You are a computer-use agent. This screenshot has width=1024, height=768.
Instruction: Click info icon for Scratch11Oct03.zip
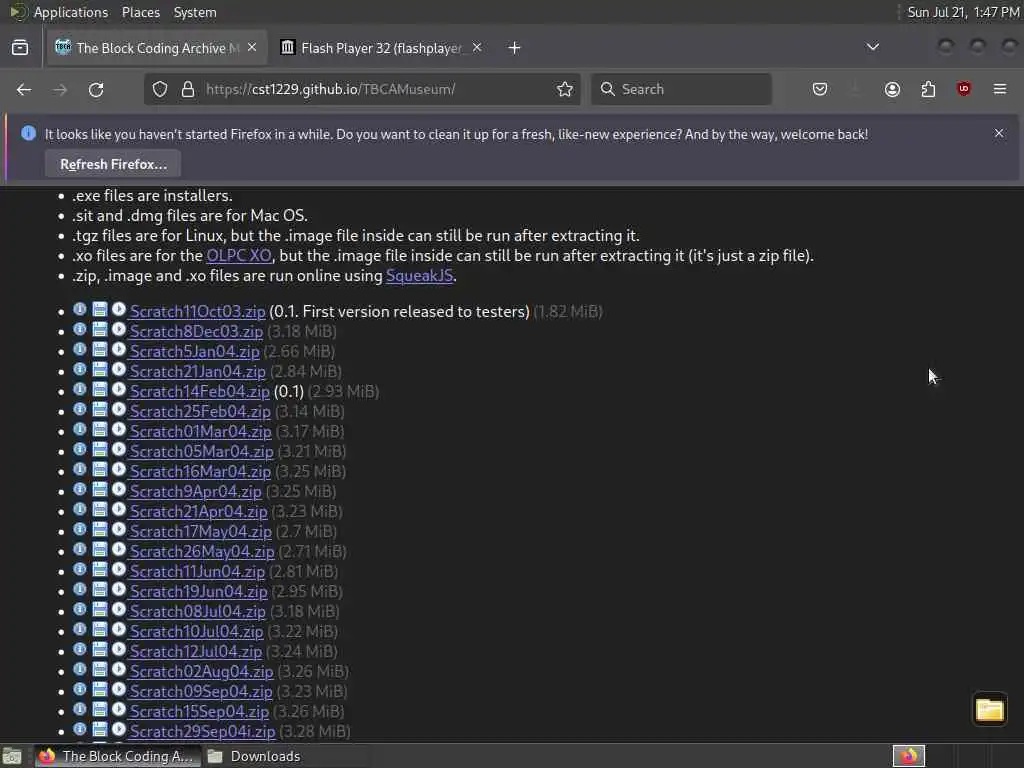point(80,309)
